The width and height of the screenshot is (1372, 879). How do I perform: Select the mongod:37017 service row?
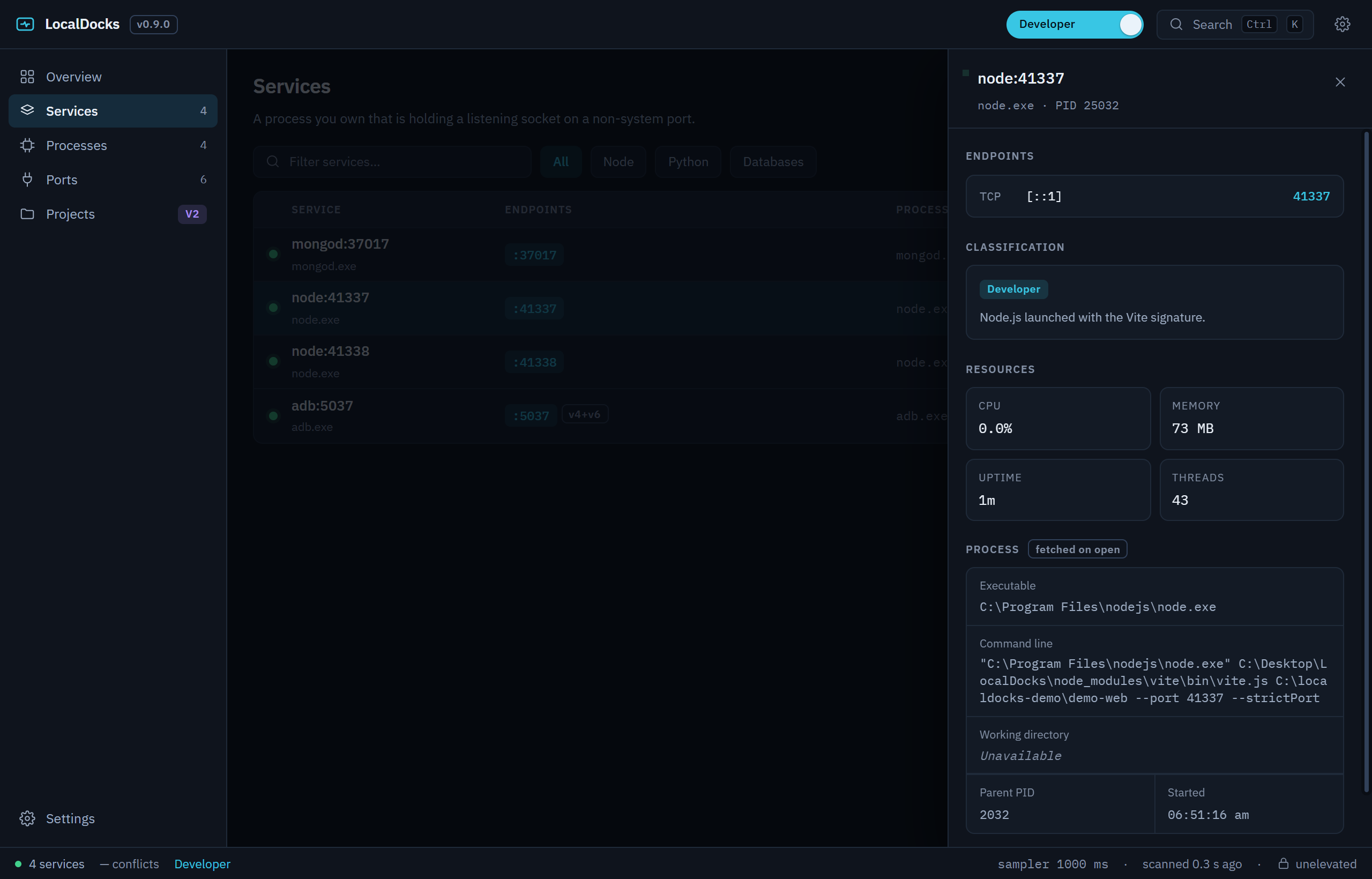click(600, 255)
